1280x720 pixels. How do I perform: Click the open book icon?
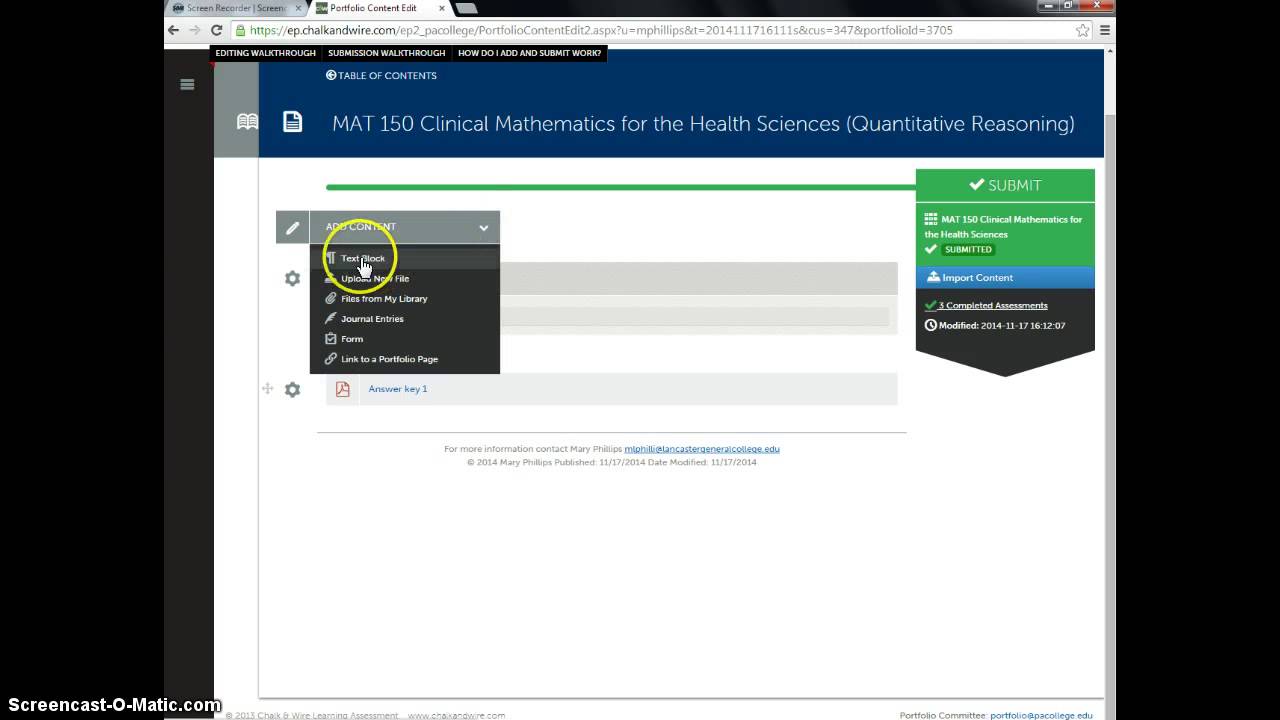(x=247, y=122)
